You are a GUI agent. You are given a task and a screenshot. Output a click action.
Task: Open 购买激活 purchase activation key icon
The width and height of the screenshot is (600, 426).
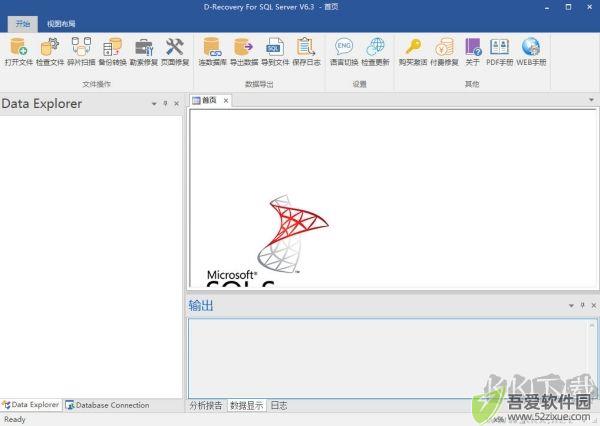tap(413, 52)
